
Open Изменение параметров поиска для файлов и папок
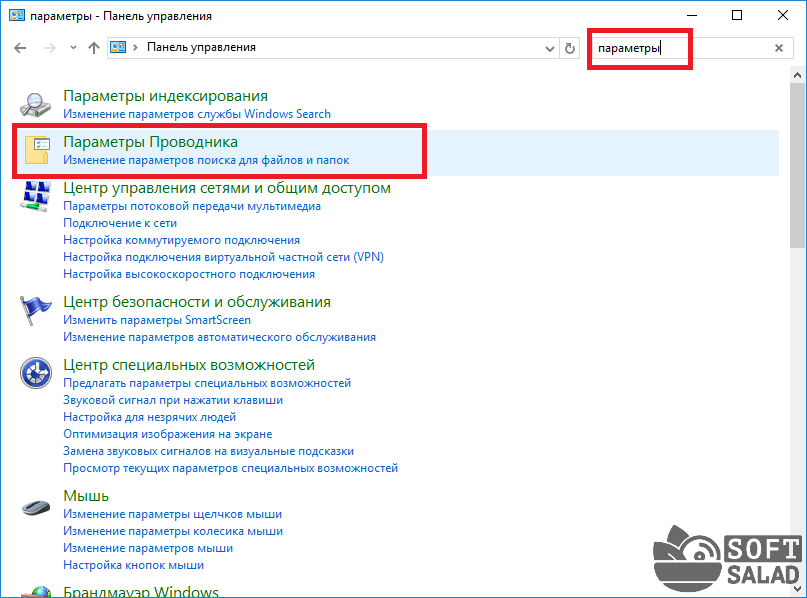coord(206,160)
